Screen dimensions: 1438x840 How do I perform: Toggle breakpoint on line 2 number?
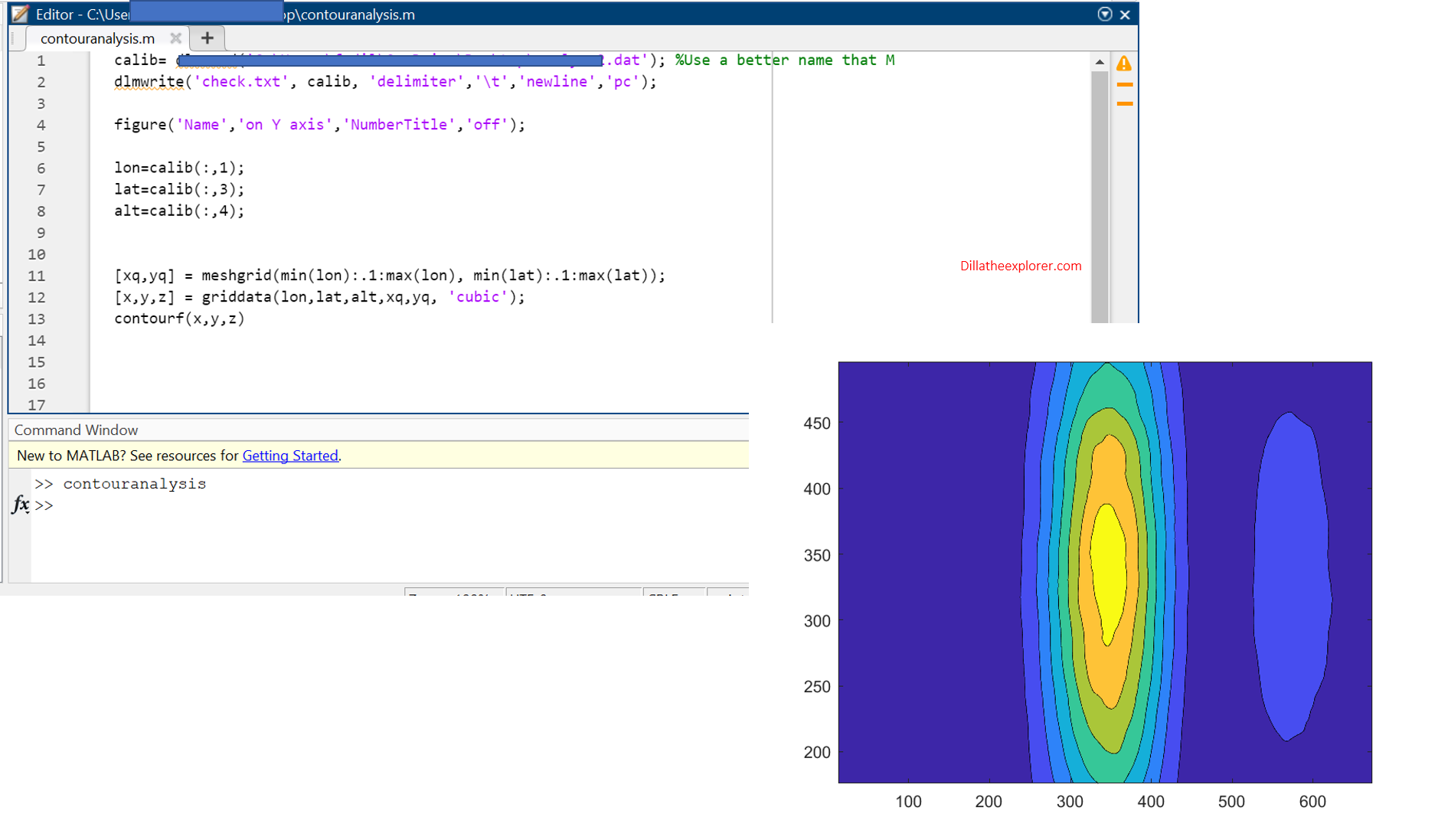coord(41,82)
